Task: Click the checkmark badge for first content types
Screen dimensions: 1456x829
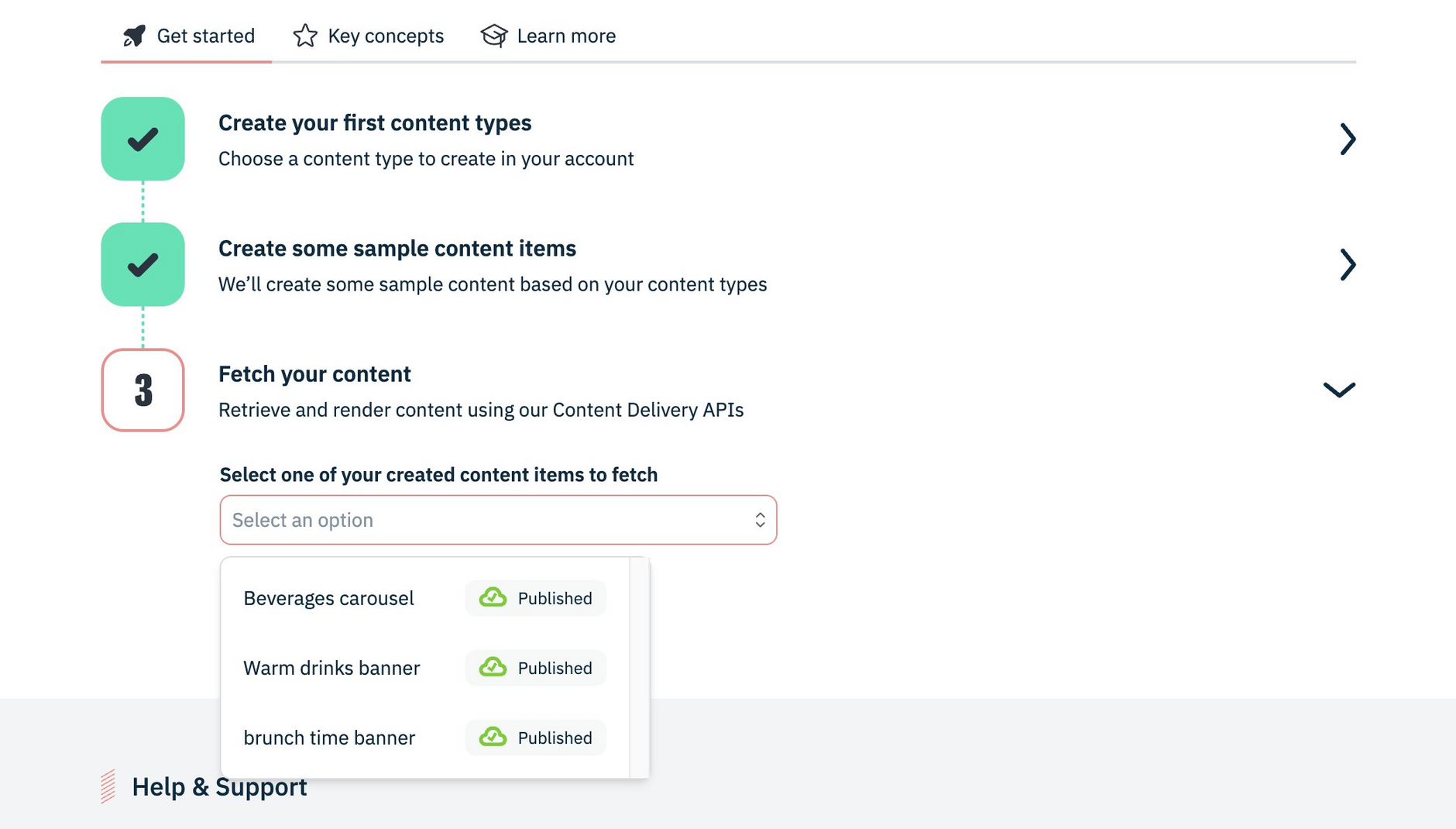Action: click(143, 139)
